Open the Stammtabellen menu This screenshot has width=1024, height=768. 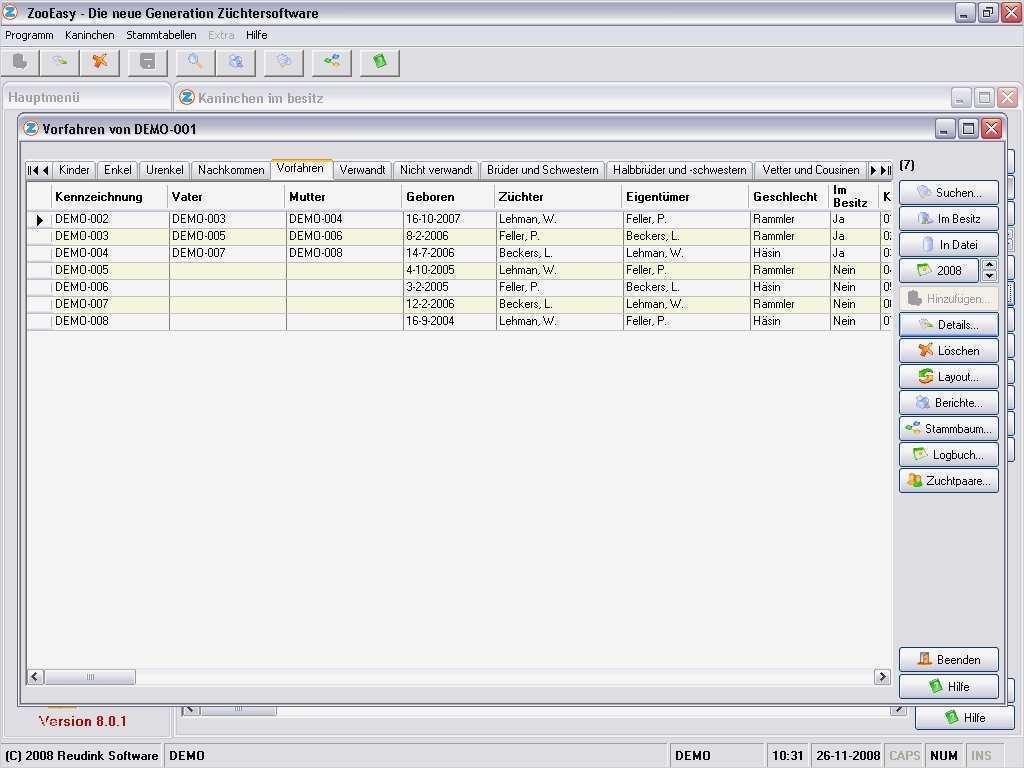(x=161, y=35)
